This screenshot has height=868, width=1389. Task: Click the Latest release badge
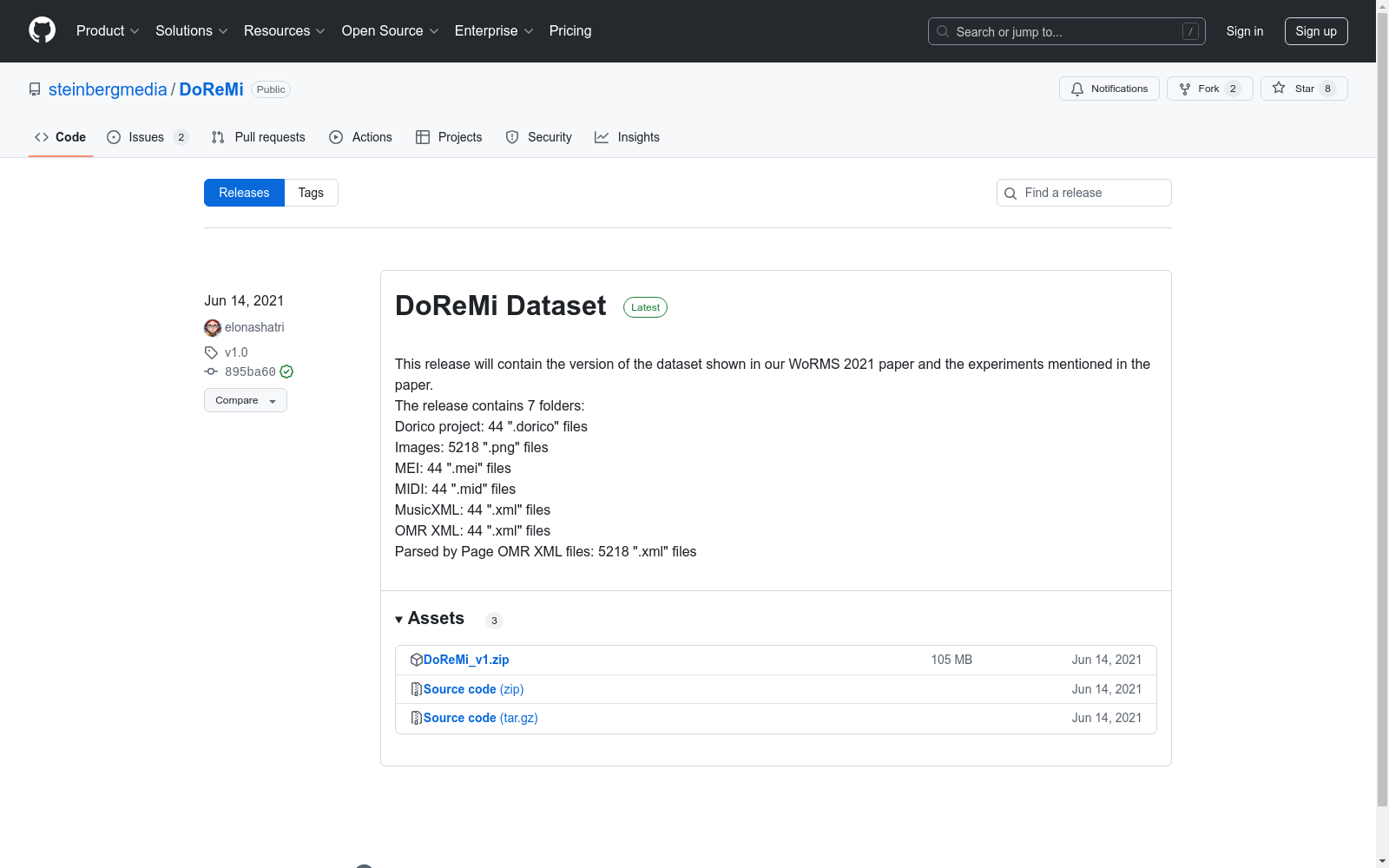coord(645,307)
